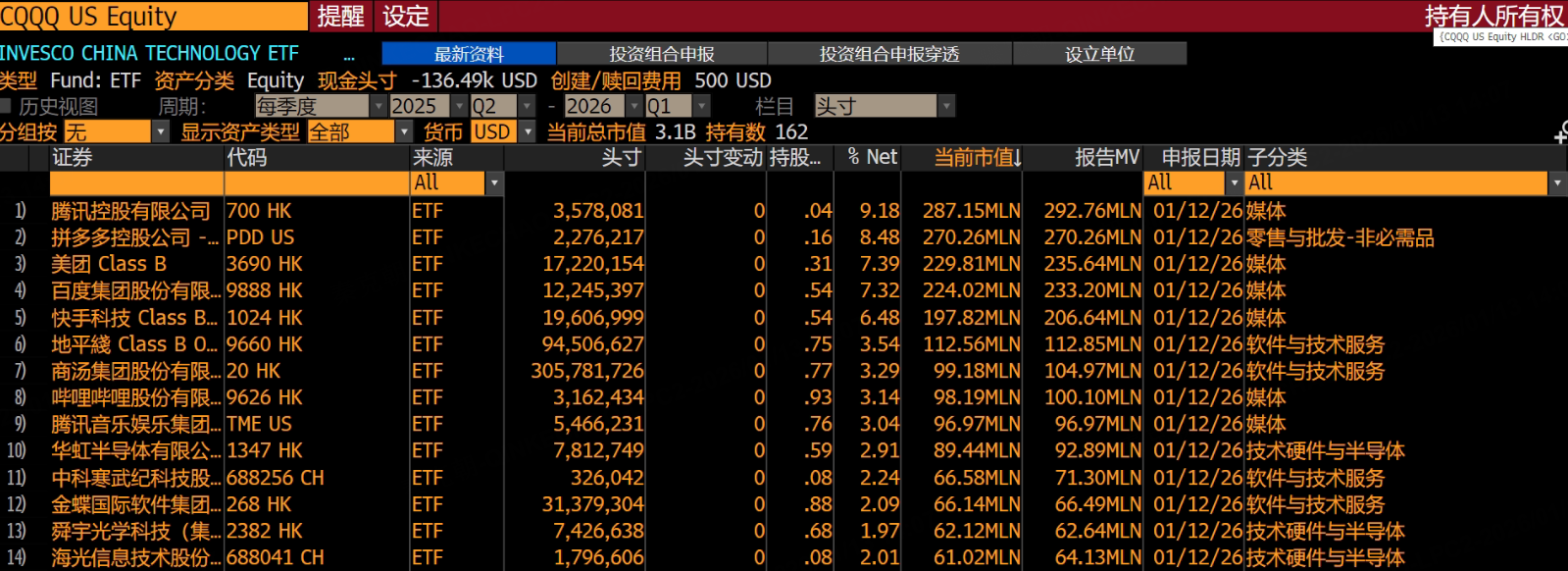1568x571 pixels.
Task: Click the ellipsis after INVESCO CHINA TECHNOLOGY ETF
Action: (x=349, y=57)
